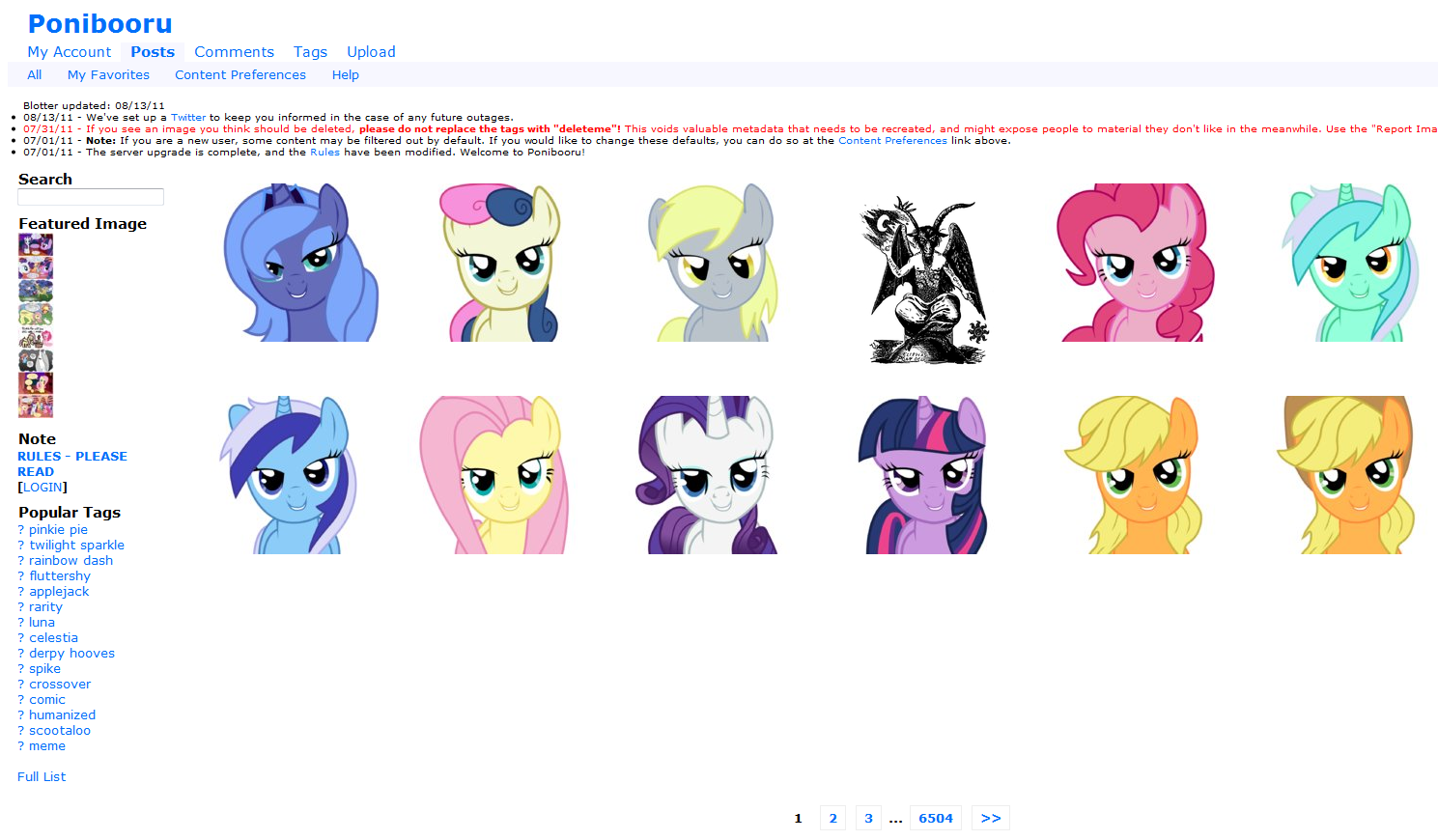The height and width of the screenshot is (840, 1438).
Task: Select the luna tag
Action: (42, 623)
